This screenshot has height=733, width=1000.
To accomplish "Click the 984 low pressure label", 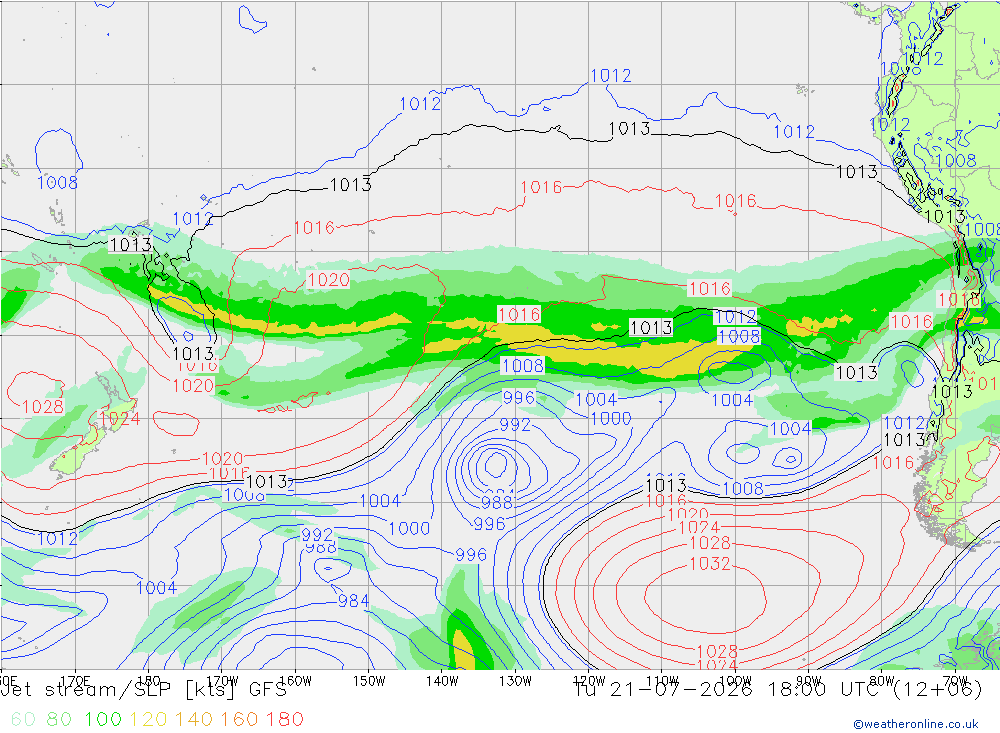I will (353, 601).
